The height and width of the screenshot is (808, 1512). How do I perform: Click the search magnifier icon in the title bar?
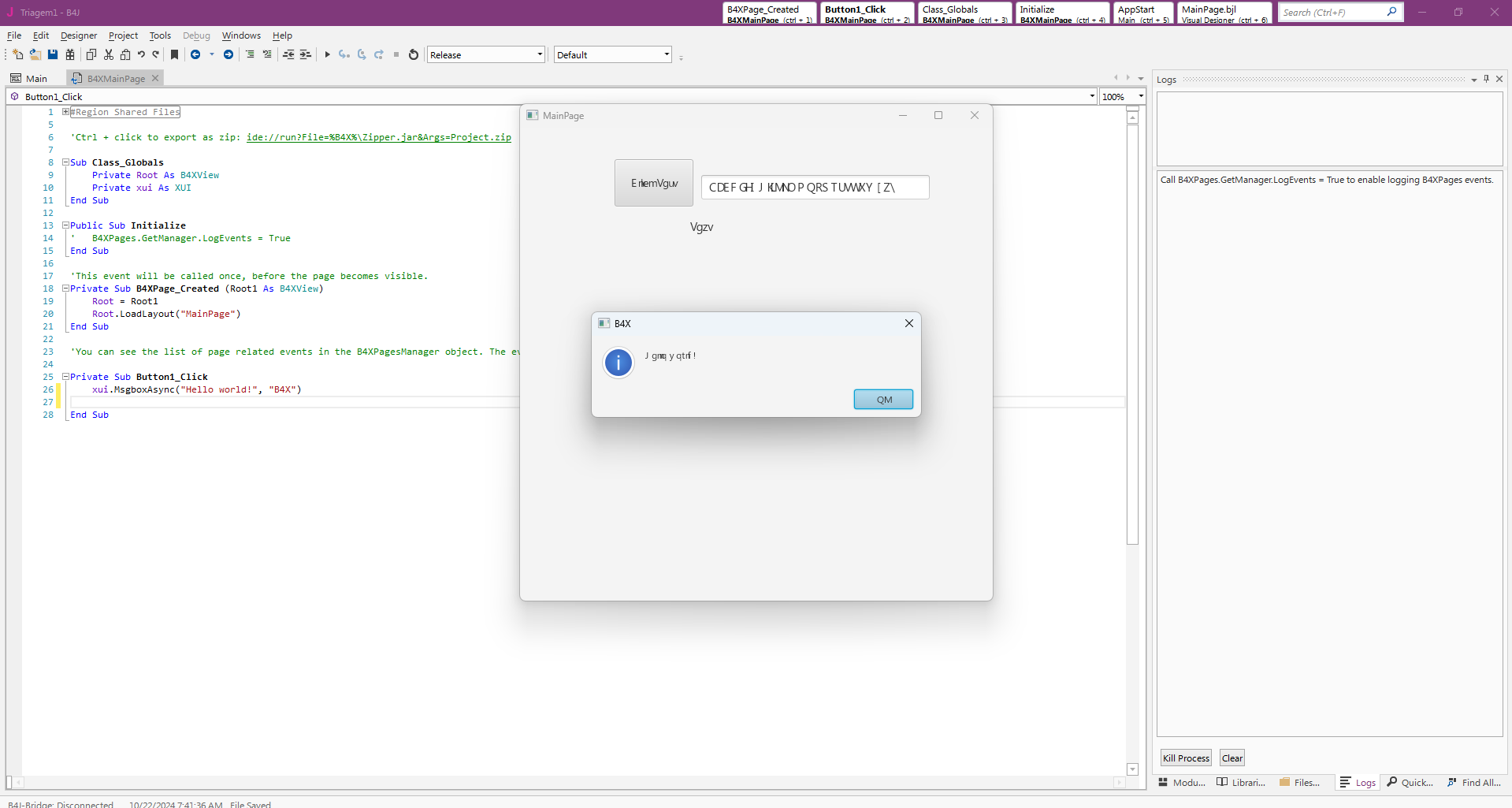pyautogui.click(x=1392, y=12)
